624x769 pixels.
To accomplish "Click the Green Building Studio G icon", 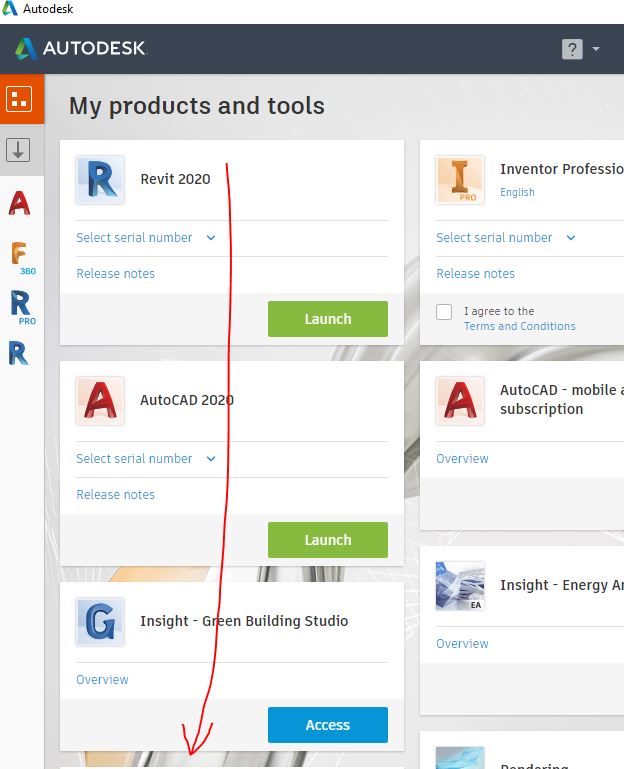I will coord(100,621).
